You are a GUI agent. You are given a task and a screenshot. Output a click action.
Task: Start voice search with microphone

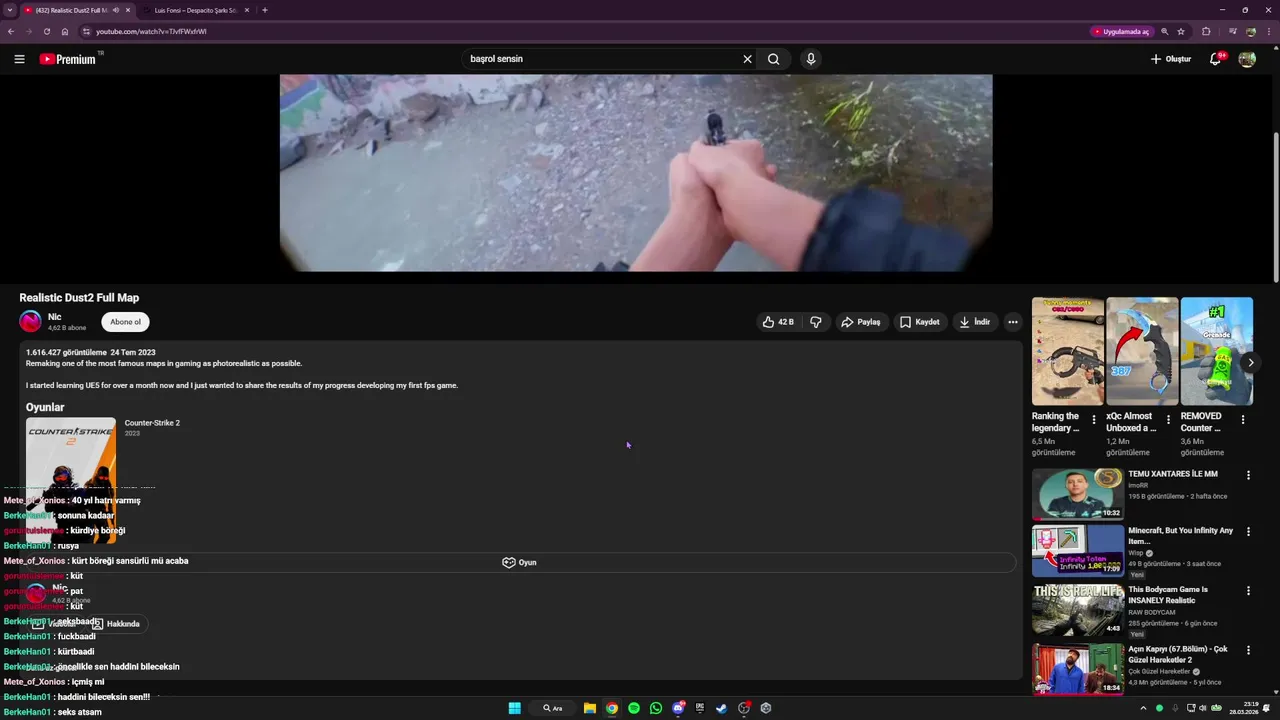(x=811, y=59)
